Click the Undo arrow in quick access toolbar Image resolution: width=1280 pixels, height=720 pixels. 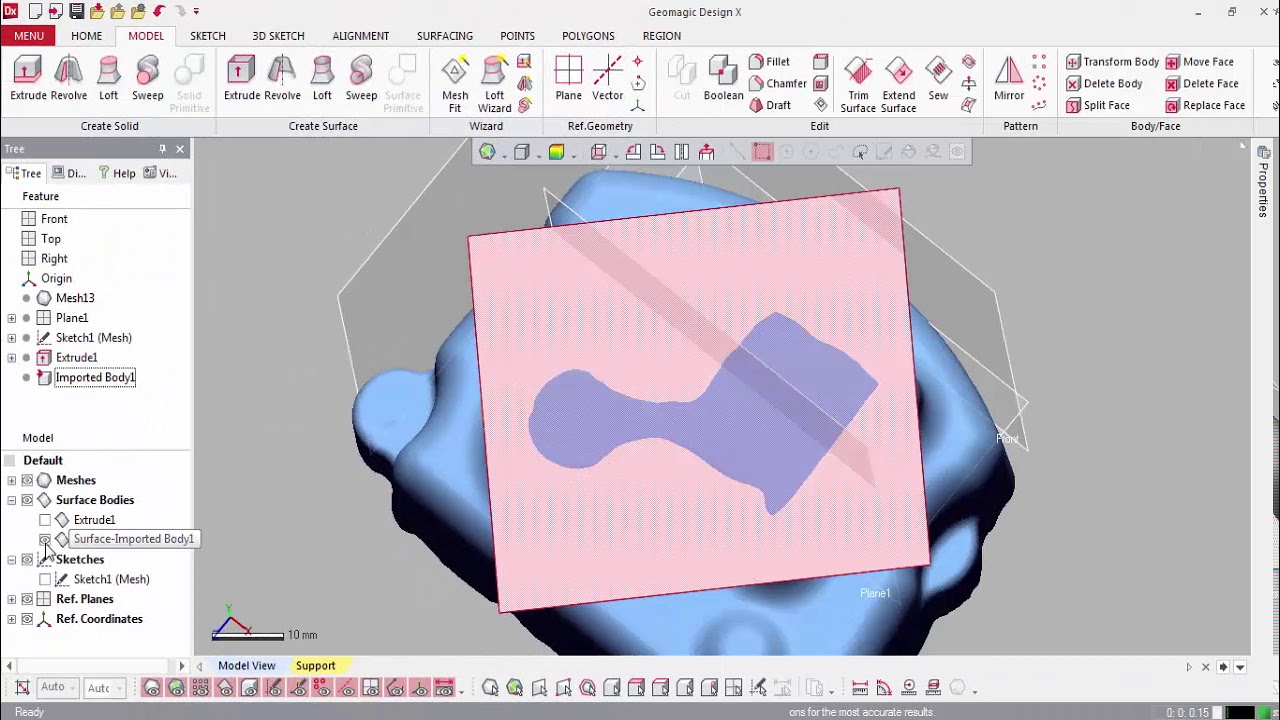pyautogui.click(x=159, y=12)
